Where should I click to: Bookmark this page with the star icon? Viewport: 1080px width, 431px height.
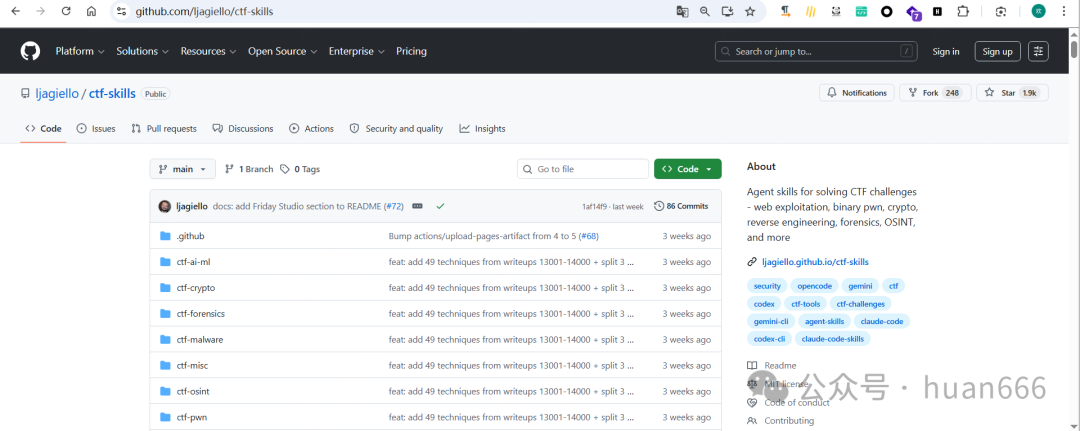point(750,12)
